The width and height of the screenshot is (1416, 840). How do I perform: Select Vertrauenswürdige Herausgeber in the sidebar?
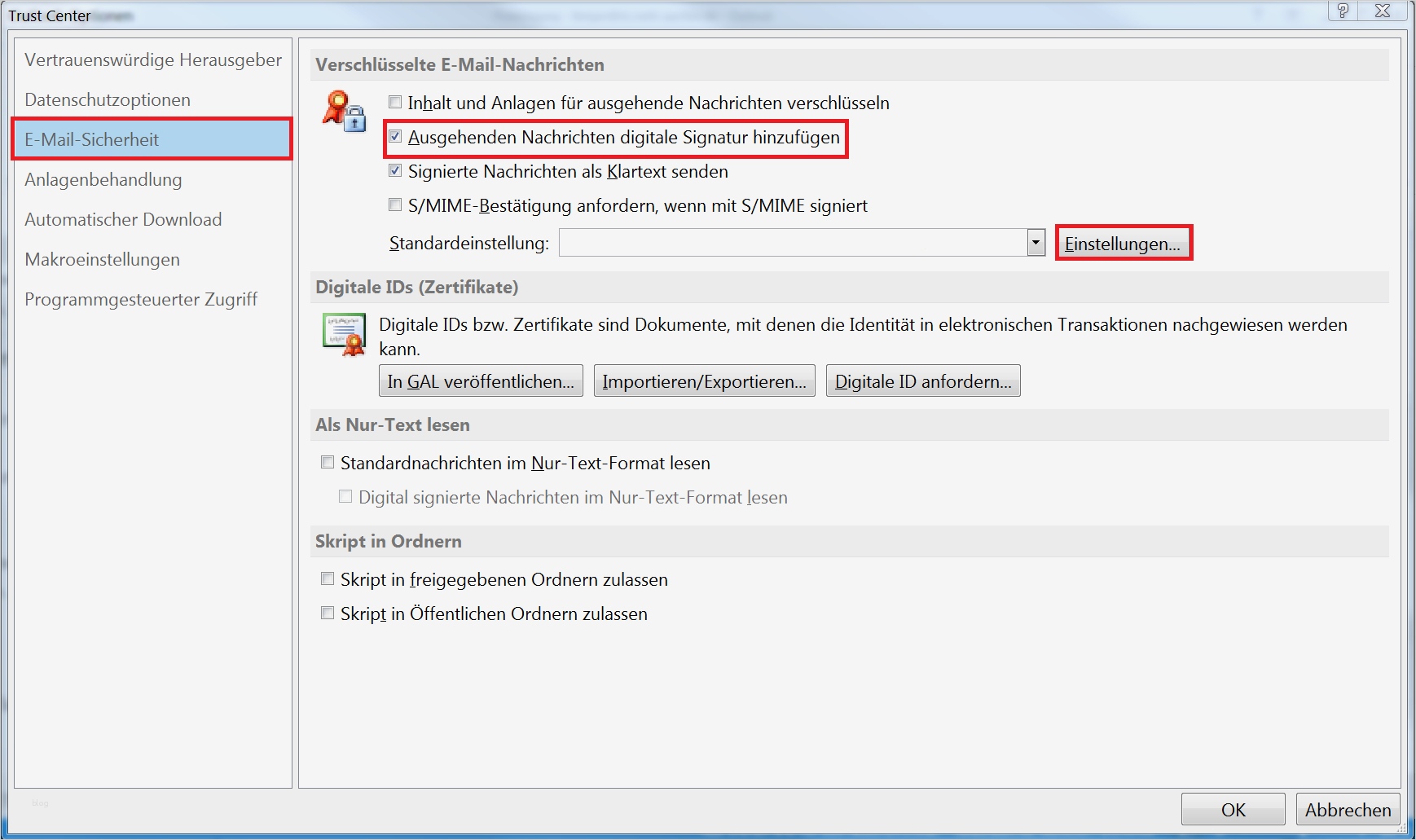pyautogui.click(x=153, y=59)
